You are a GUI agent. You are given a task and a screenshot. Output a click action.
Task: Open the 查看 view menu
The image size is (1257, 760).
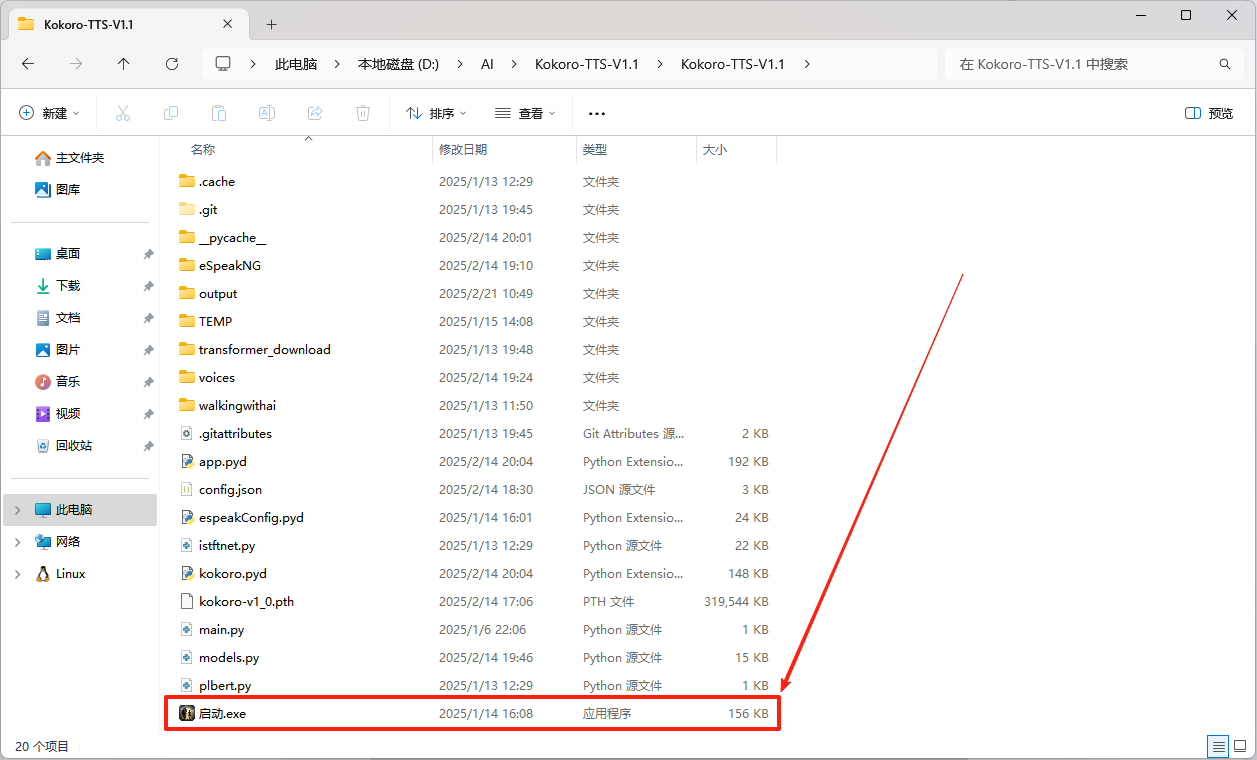tap(525, 113)
